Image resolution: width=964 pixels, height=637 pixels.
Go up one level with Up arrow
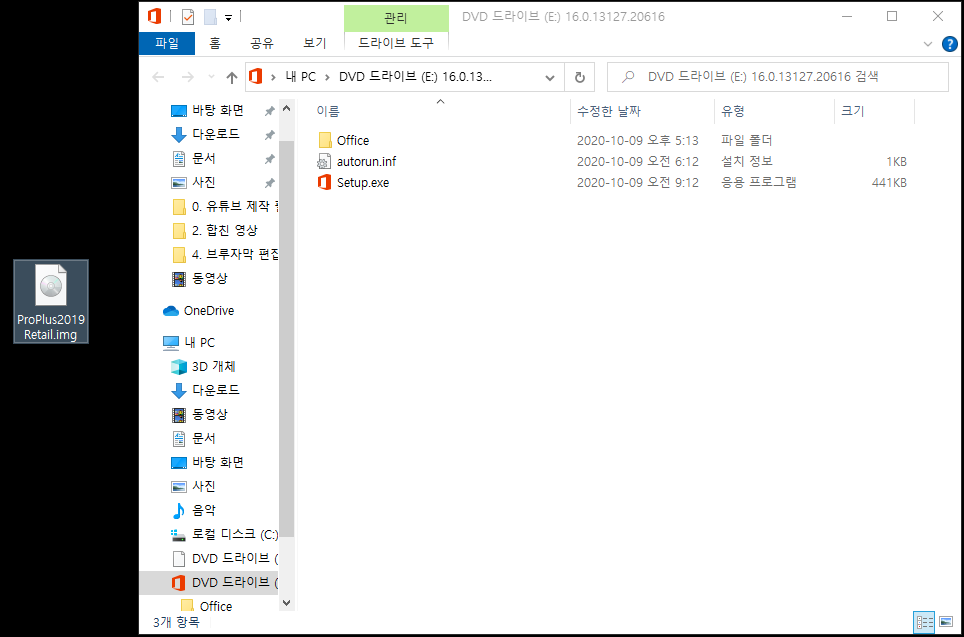pyautogui.click(x=232, y=77)
